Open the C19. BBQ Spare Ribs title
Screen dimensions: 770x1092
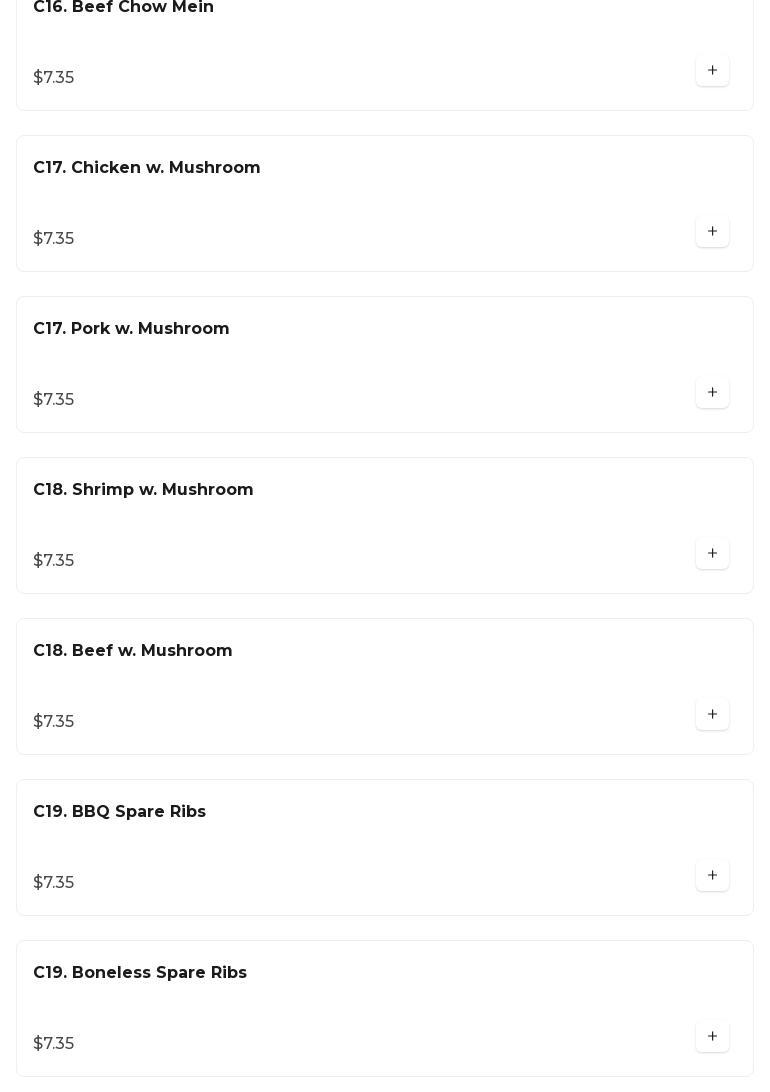[119, 812]
